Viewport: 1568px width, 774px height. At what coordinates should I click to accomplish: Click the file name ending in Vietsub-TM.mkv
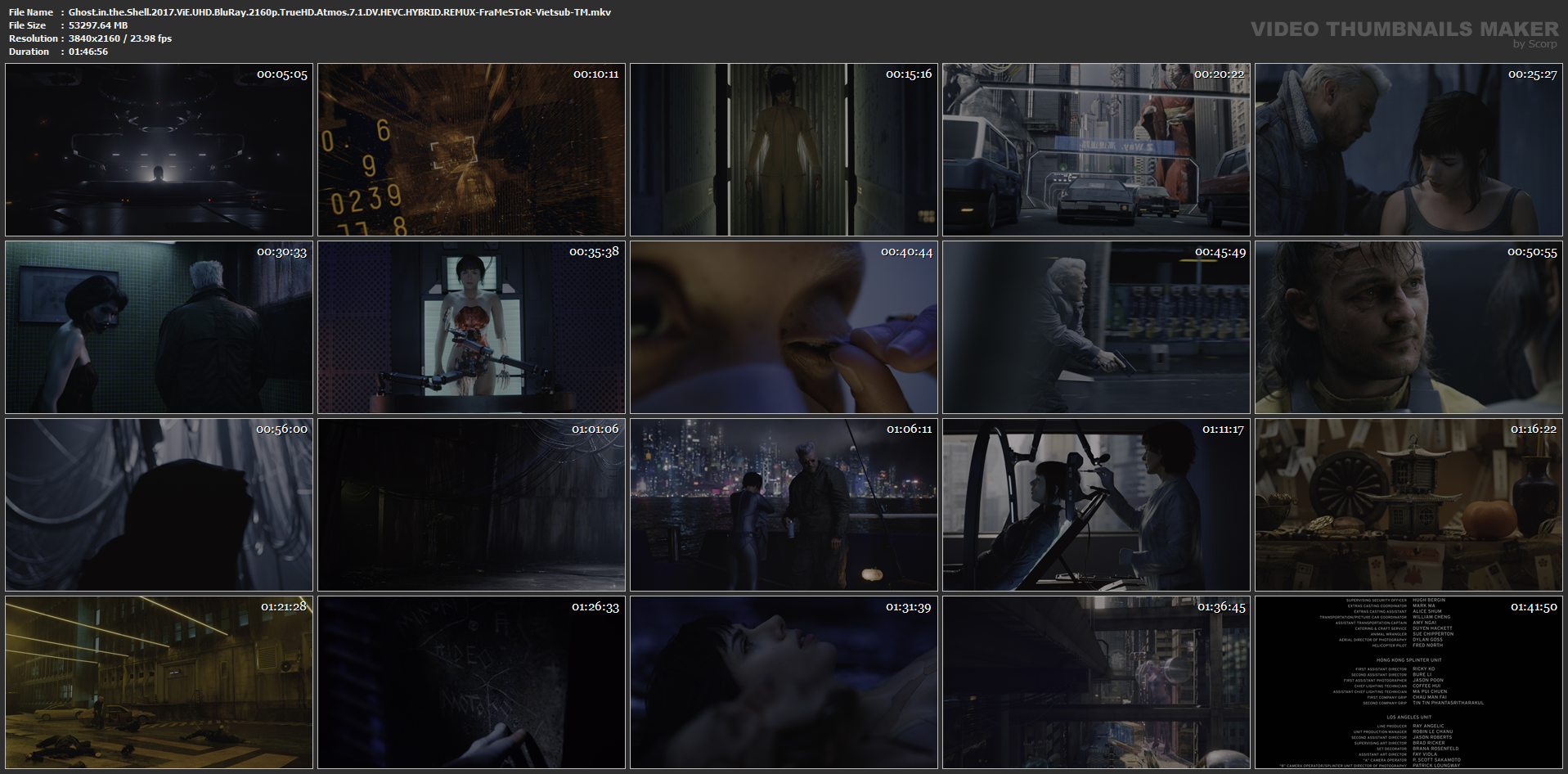(x=339, y=12)
